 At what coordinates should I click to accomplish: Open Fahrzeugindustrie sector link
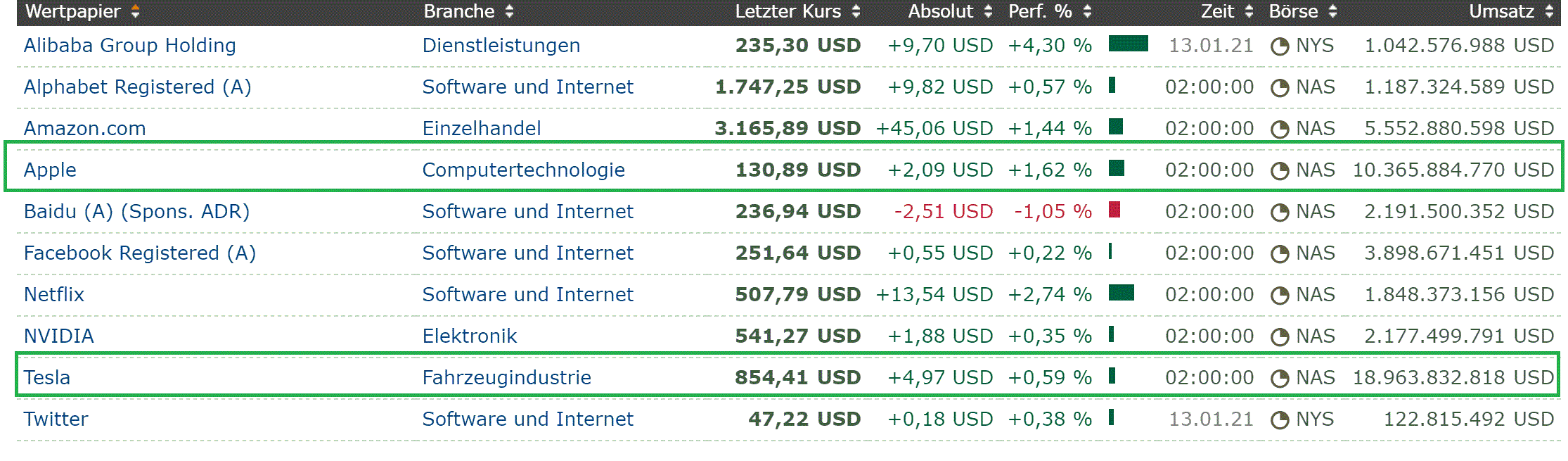click(x=506, y=378)
